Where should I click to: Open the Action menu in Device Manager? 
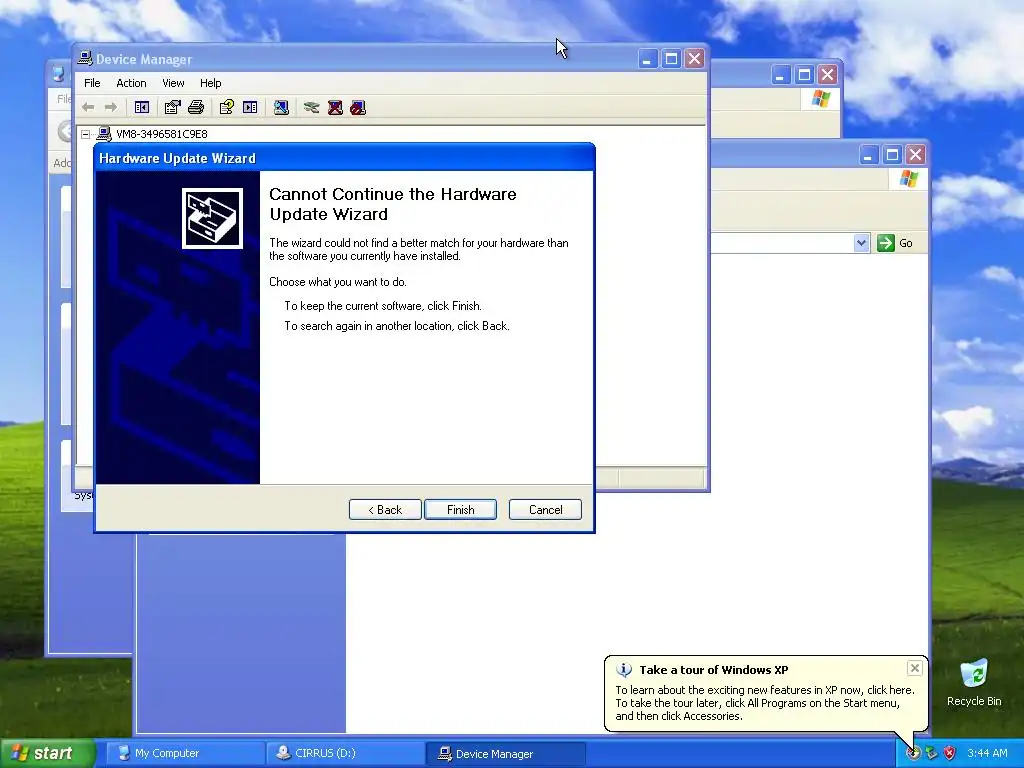coord(131,83)
